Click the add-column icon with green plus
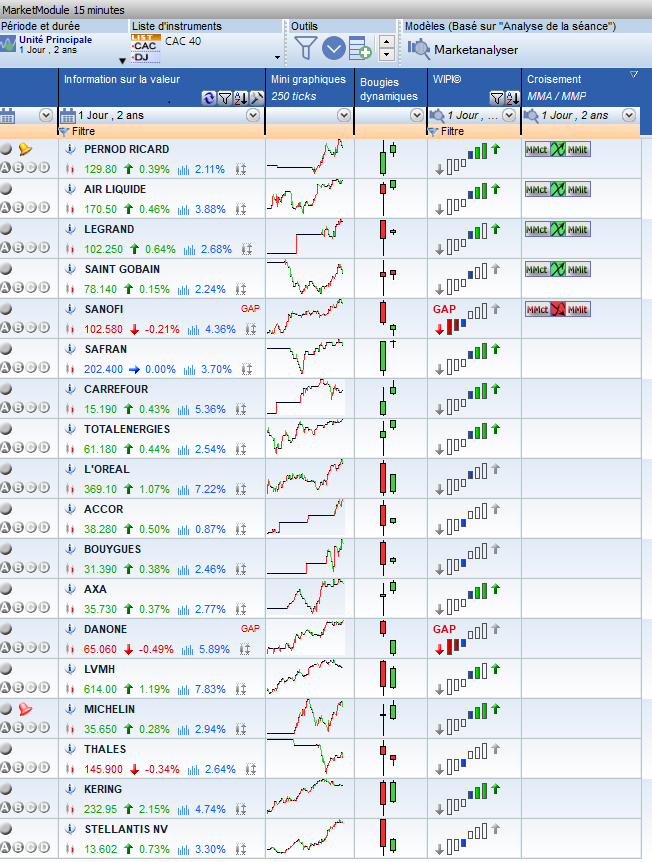 (x=360, y=48)
